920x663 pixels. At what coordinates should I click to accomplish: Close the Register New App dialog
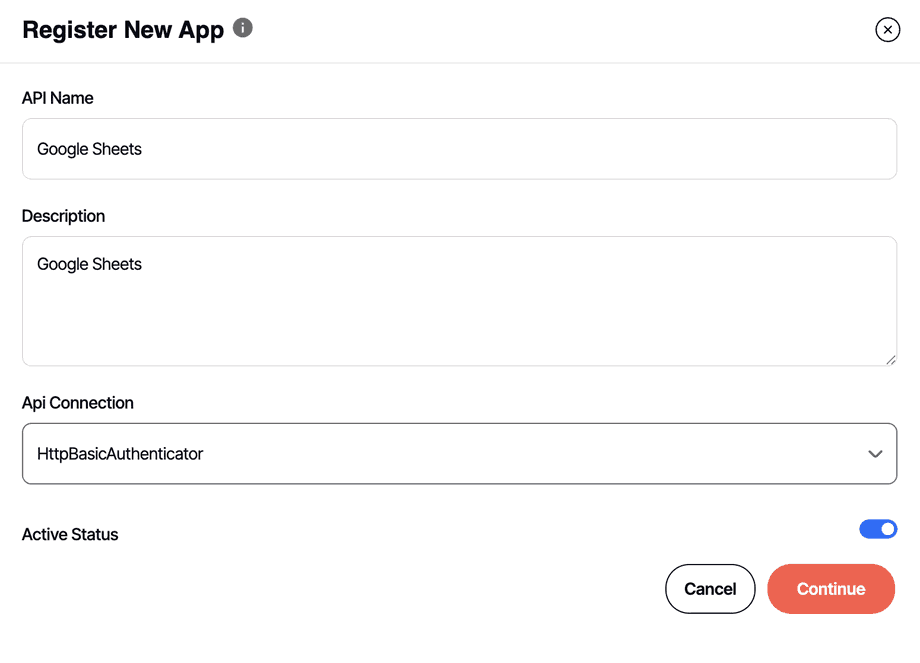pos(887,30)
